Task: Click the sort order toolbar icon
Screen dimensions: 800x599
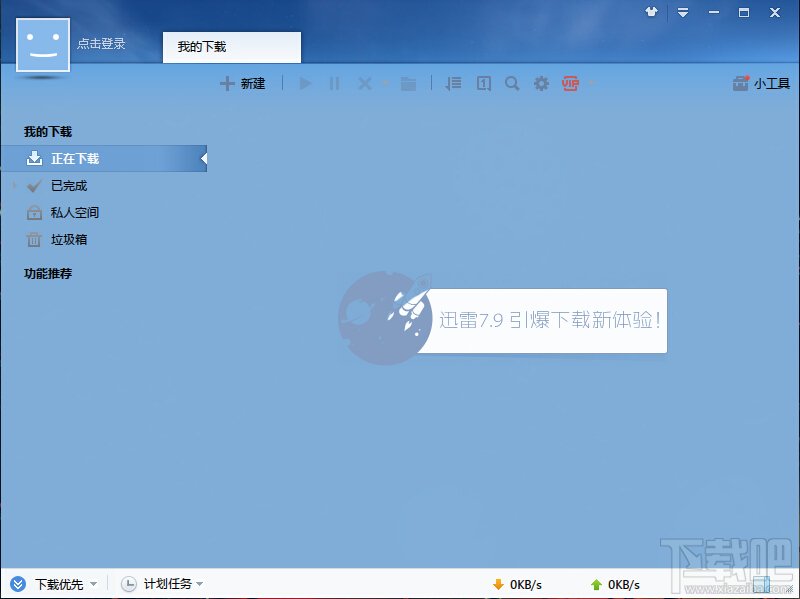Action: (453, 83)
